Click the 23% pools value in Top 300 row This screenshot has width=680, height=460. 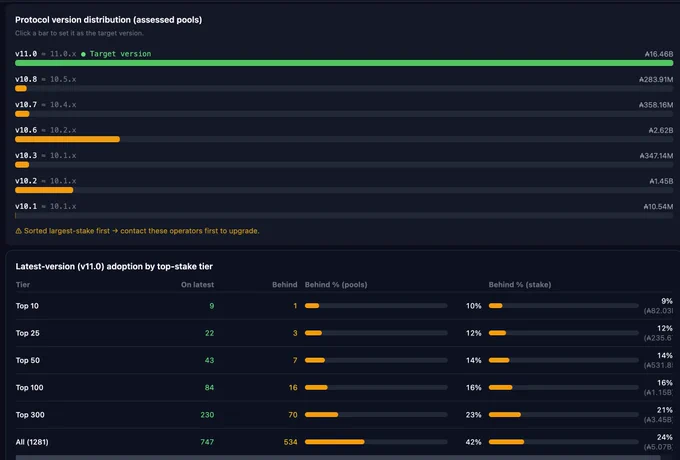tap(474, 415)
